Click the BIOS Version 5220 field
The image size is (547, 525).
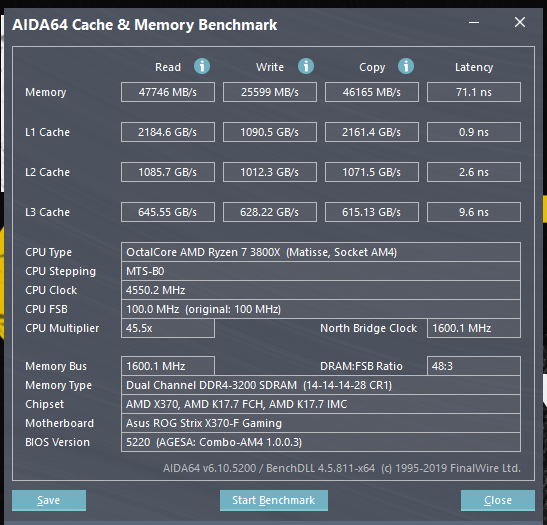tap(321, 442)
